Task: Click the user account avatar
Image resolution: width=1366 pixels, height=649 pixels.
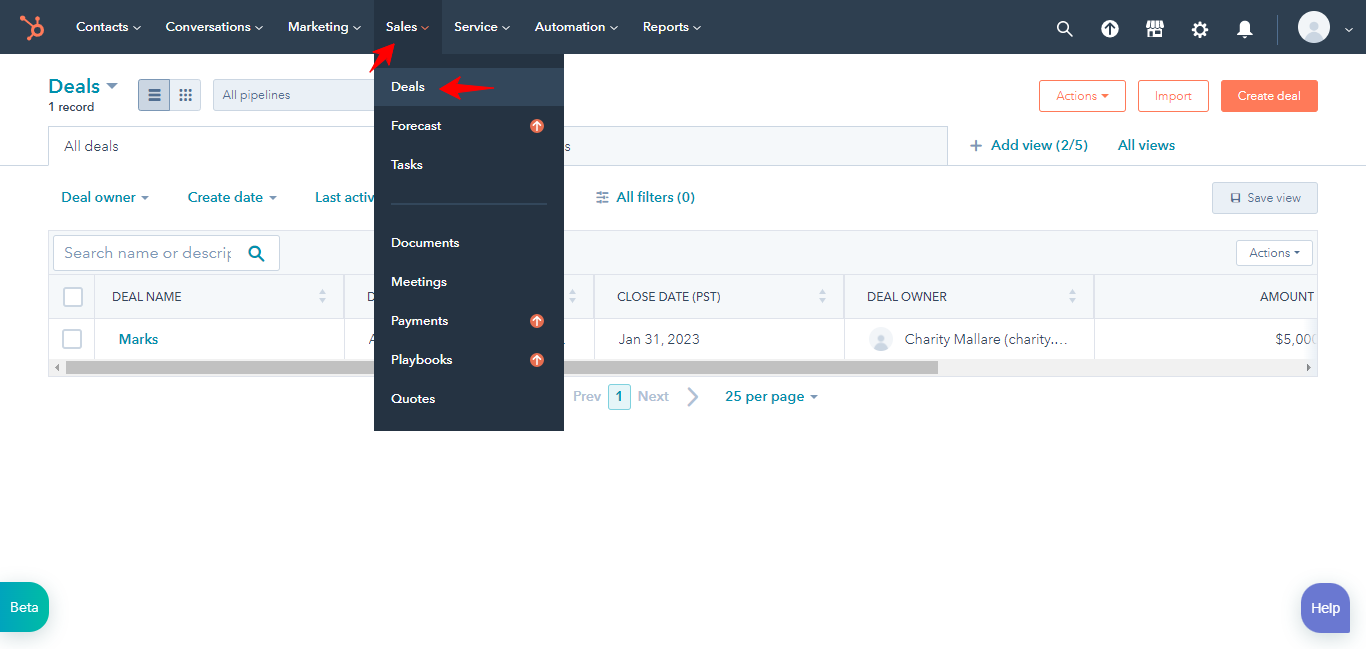Action: click(1314, 27)
